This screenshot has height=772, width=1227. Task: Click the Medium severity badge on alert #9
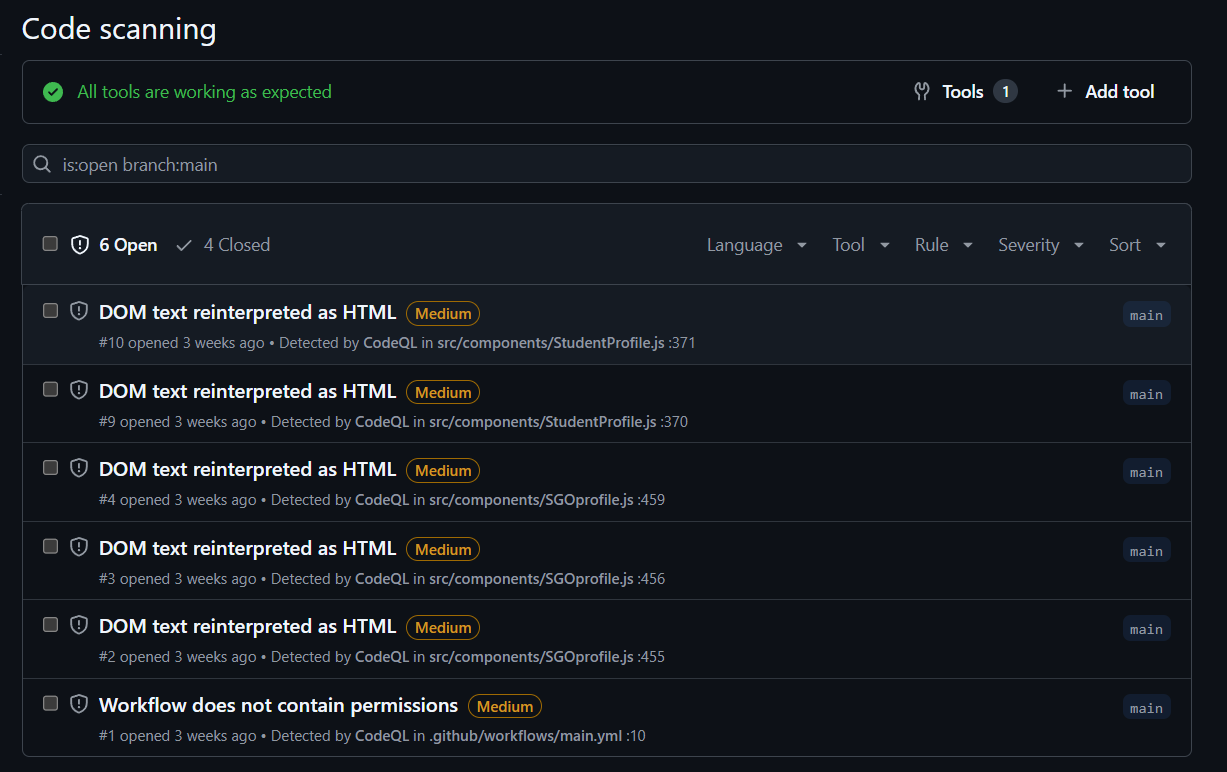[443, 392]
